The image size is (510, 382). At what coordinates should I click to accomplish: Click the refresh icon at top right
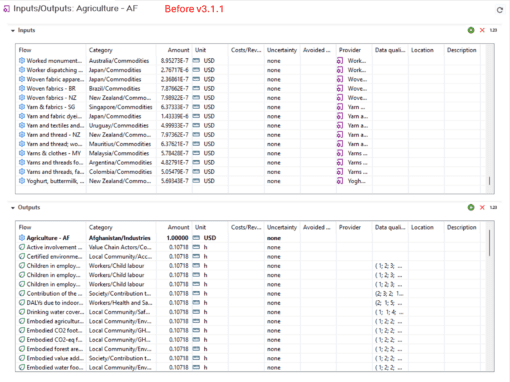coord(500,10)
